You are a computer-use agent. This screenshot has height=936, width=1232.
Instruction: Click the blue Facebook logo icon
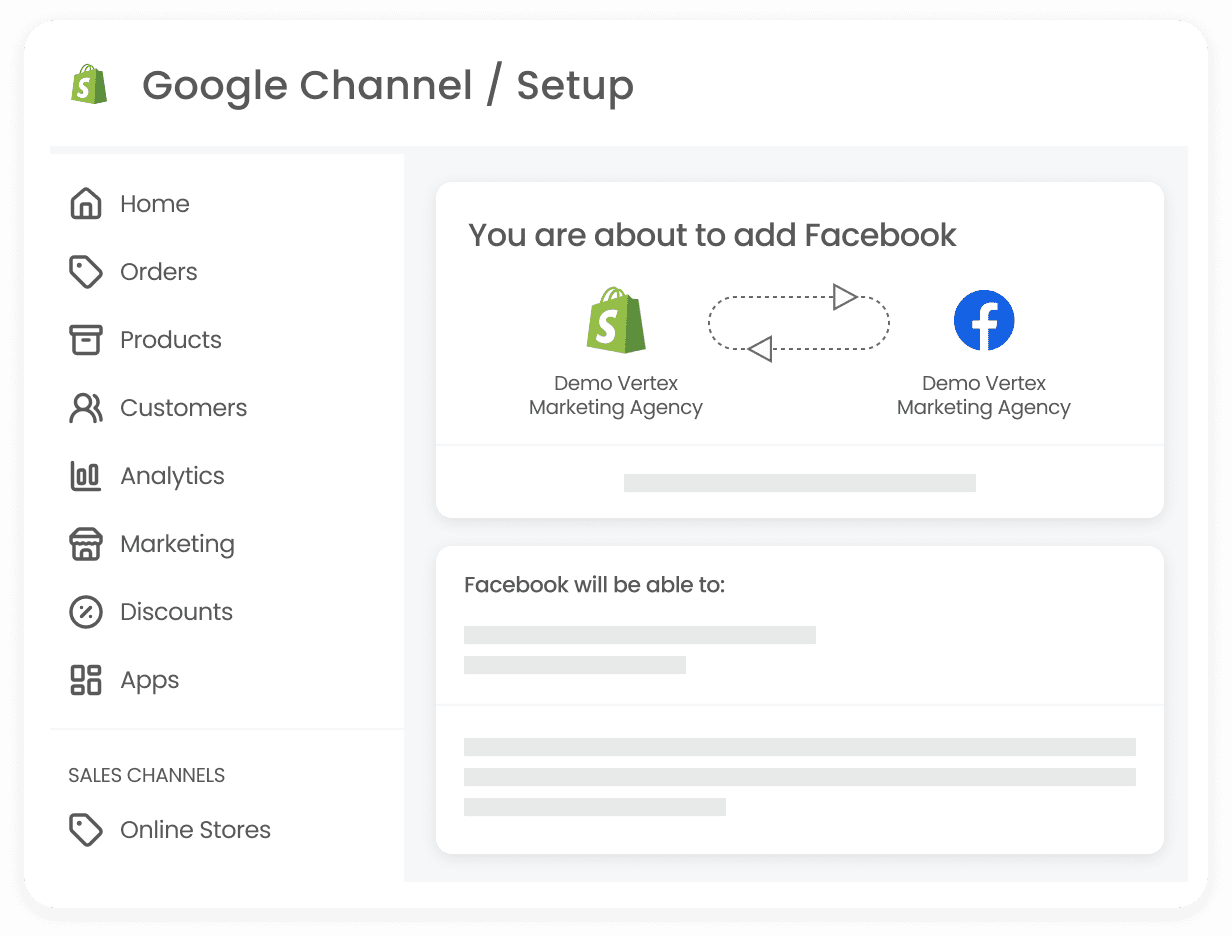(x=984, y=320)
